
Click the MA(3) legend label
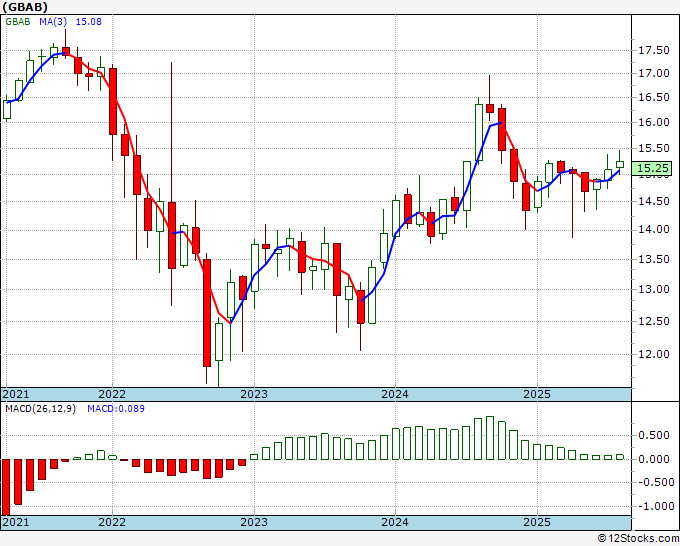click(x=53, y=21)
